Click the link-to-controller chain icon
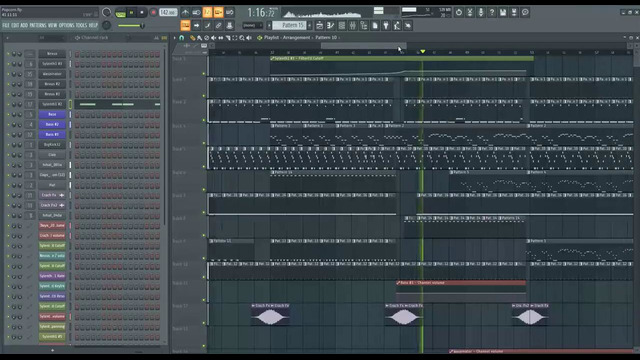 click(x=218, y=26)
